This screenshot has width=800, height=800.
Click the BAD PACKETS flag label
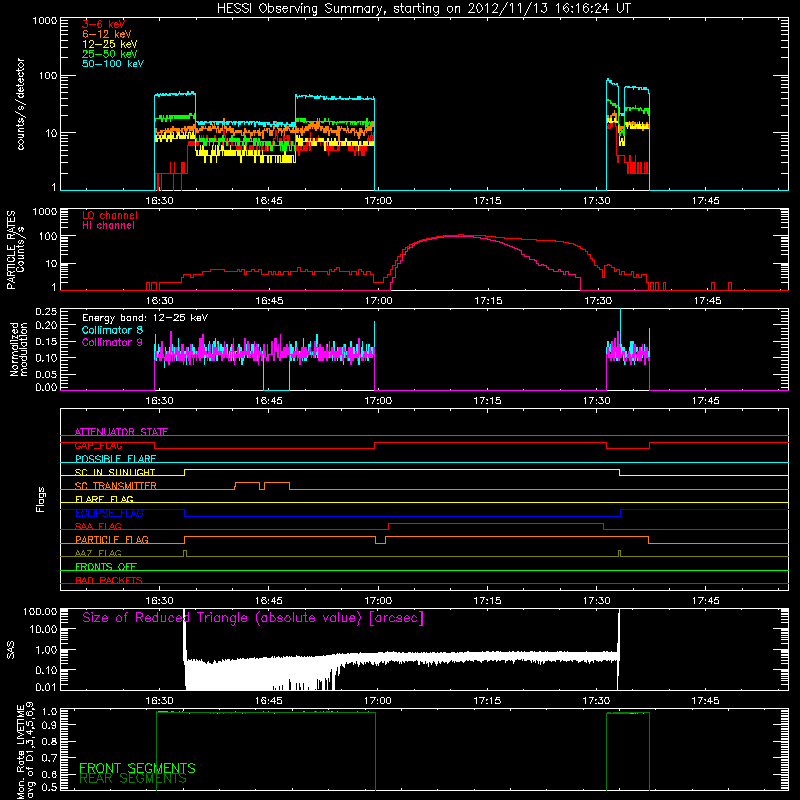109,581
